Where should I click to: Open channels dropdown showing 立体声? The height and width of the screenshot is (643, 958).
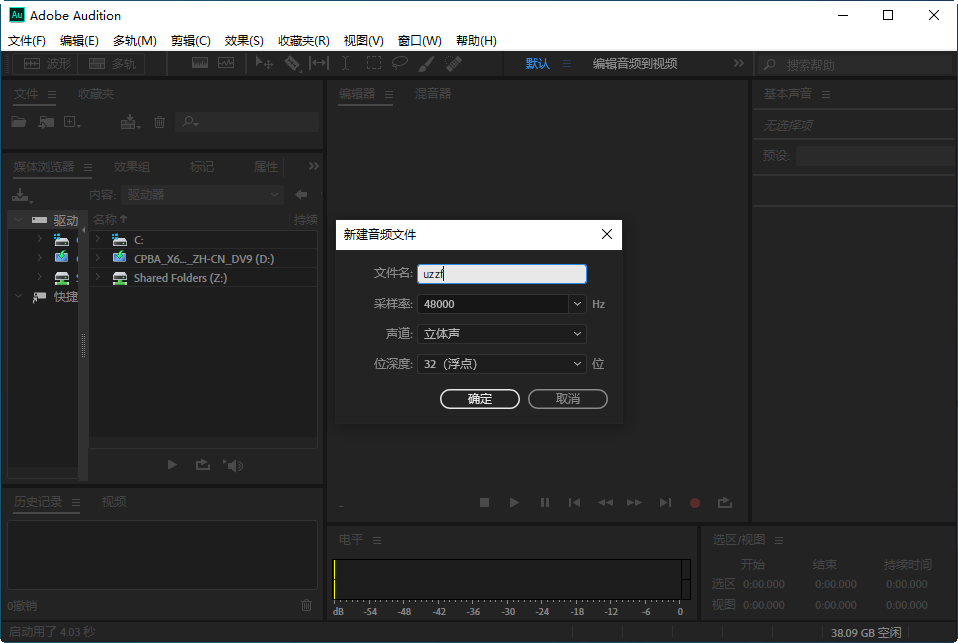(502, 334)
